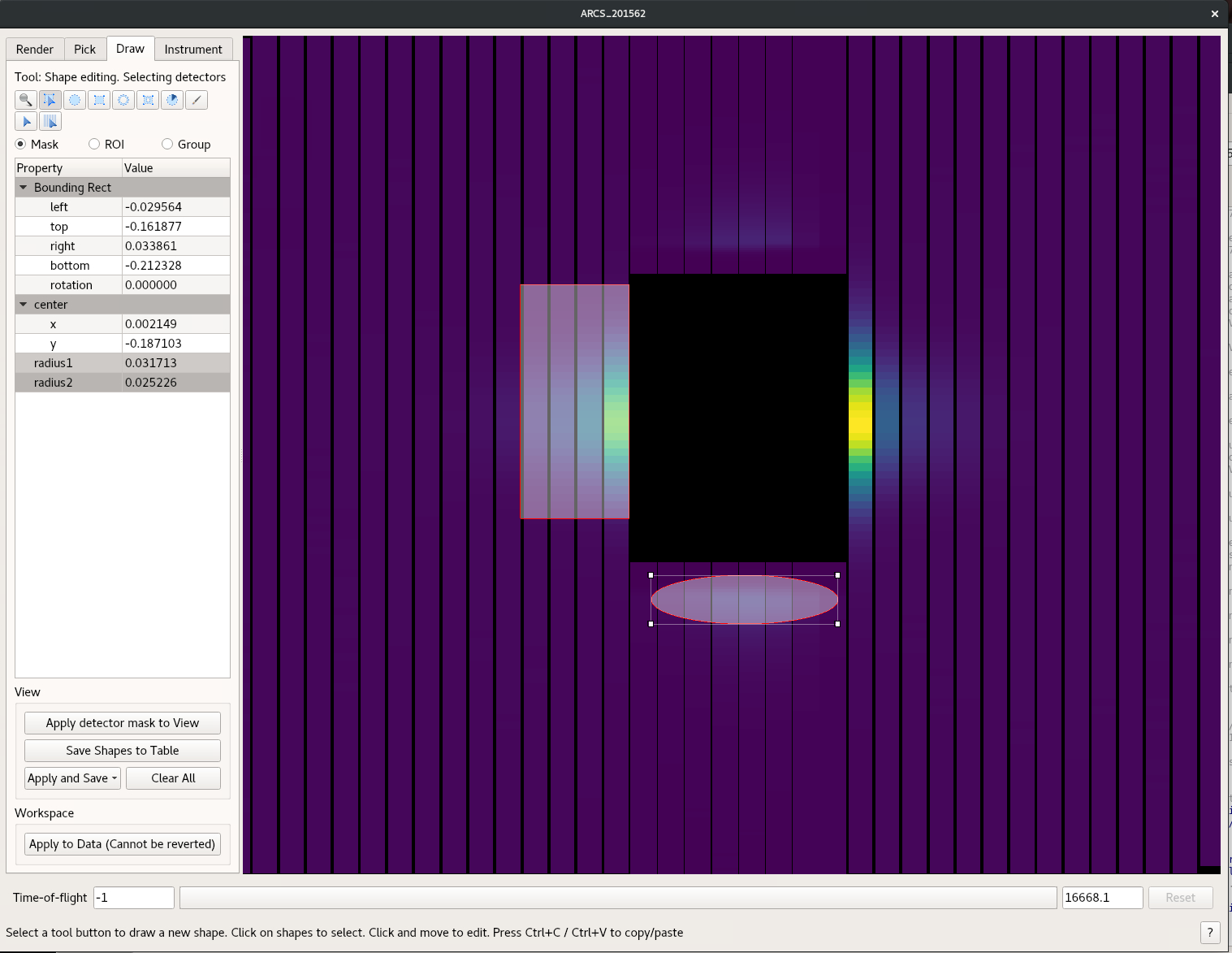Select the radius2 value 0.025226

pyautogui.click(x=175, y=383)
